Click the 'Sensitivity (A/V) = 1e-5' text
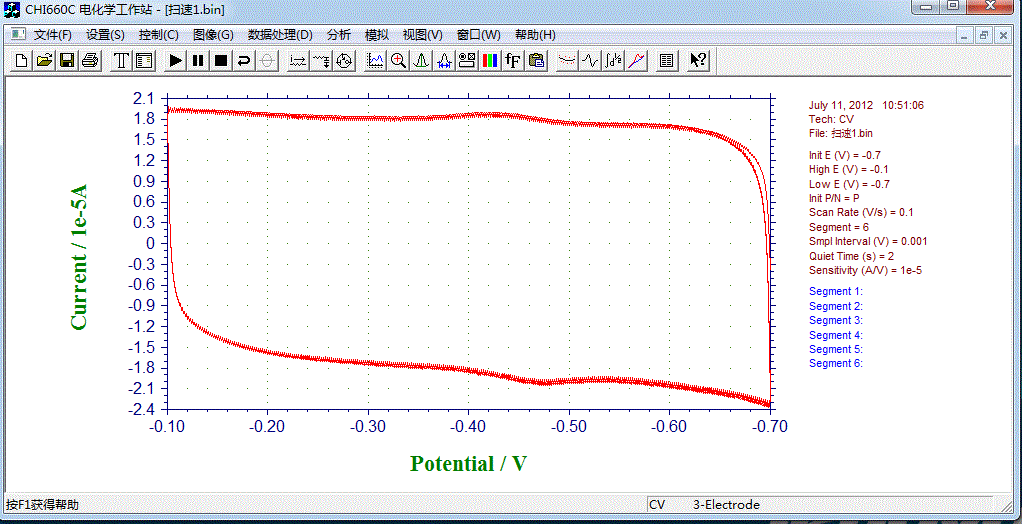 point(866,270)
